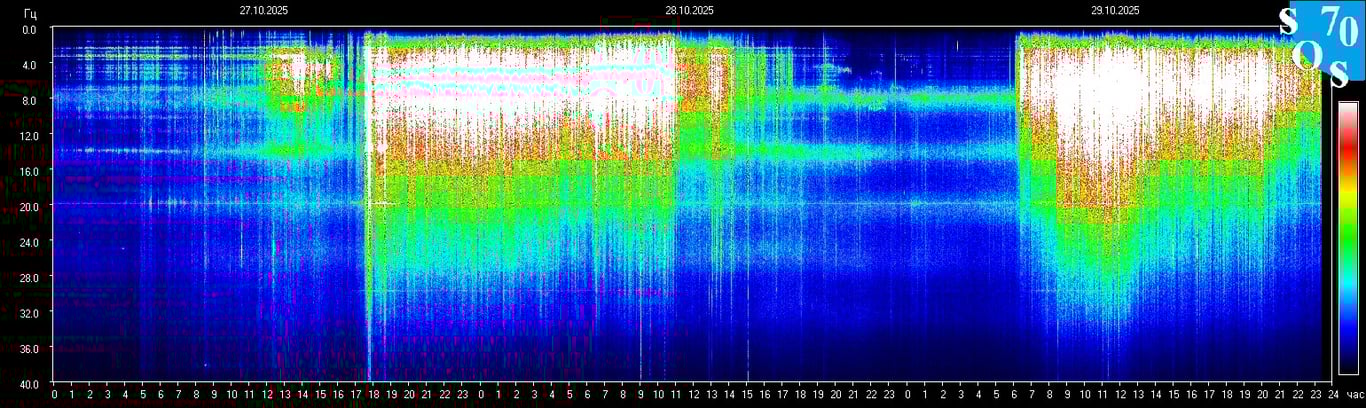Pick hour 12 tick on 27.10.2025
This screenshot has width=1366, height=408.
pos(267,395)
